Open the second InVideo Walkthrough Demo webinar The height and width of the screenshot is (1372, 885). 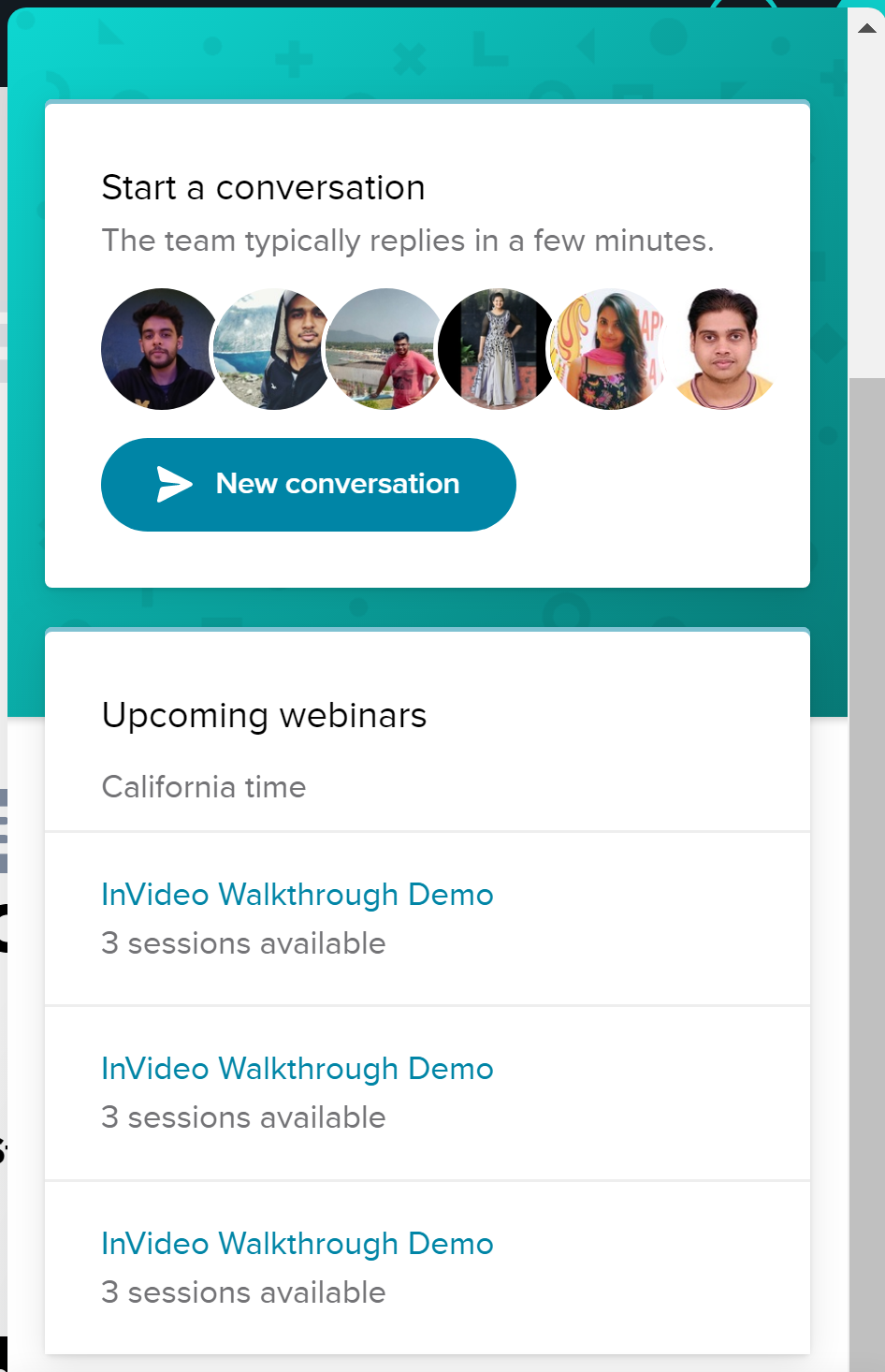(297, 1069)
